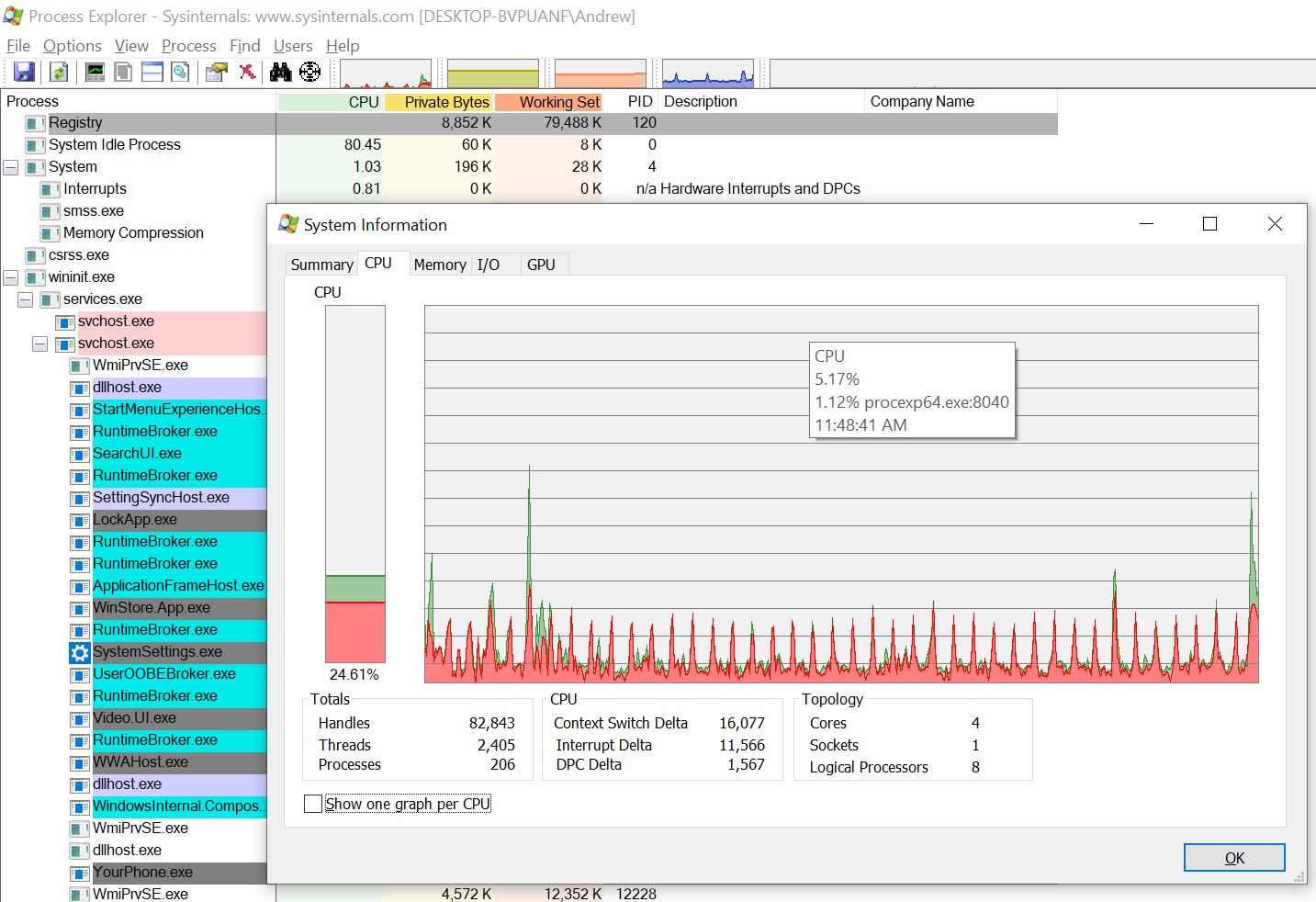Image resolution: width=1316 pixels, height=902 pixels.
Task: Sort by Company Name column header
Action: click(x=961, y=102)
